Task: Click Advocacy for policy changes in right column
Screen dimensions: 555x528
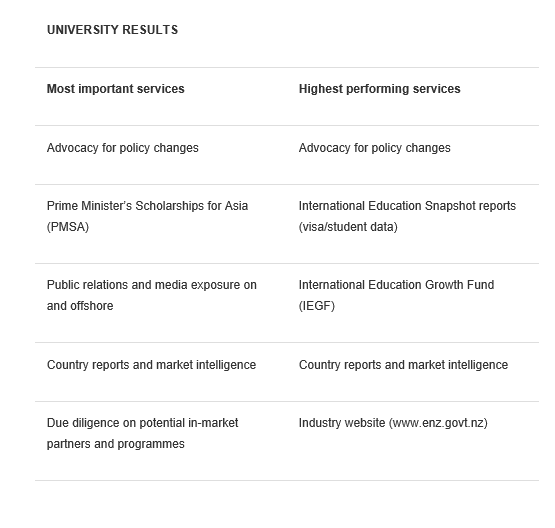Action: (374, 148)
